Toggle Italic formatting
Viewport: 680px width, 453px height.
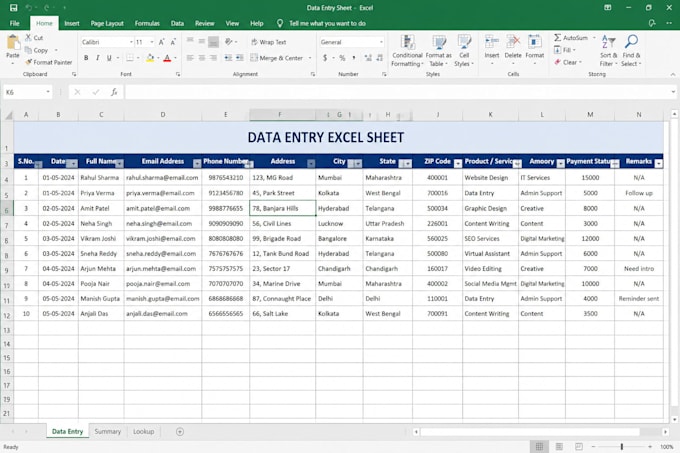coord(98,58)
